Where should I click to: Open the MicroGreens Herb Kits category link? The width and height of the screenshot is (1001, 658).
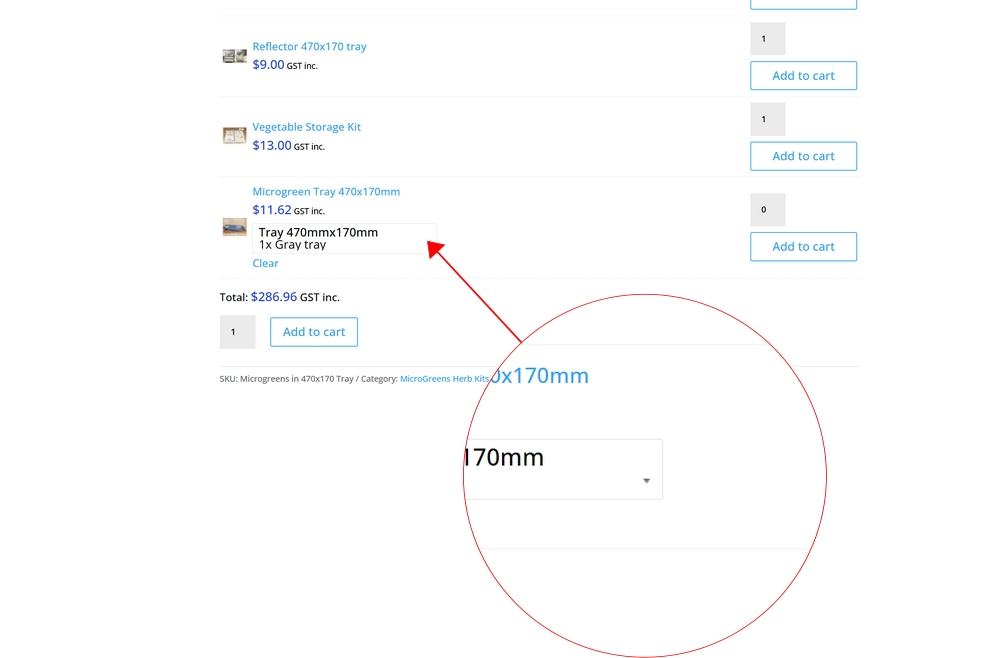[444, 379]
